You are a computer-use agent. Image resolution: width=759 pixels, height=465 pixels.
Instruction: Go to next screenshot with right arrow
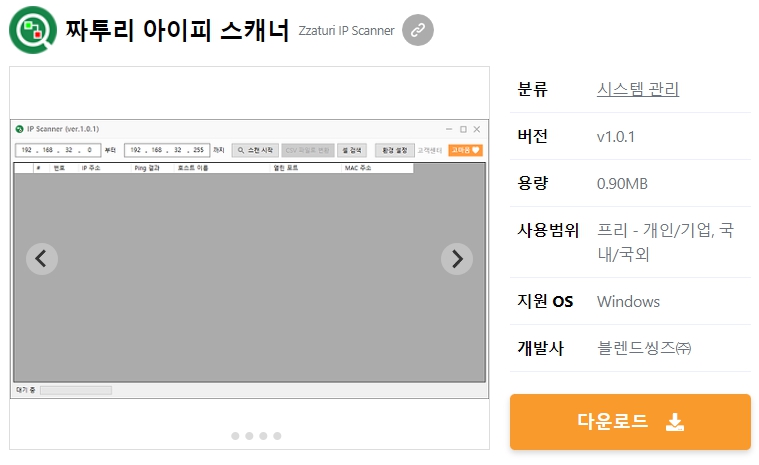pyautogui.click(x=457, y=259)
